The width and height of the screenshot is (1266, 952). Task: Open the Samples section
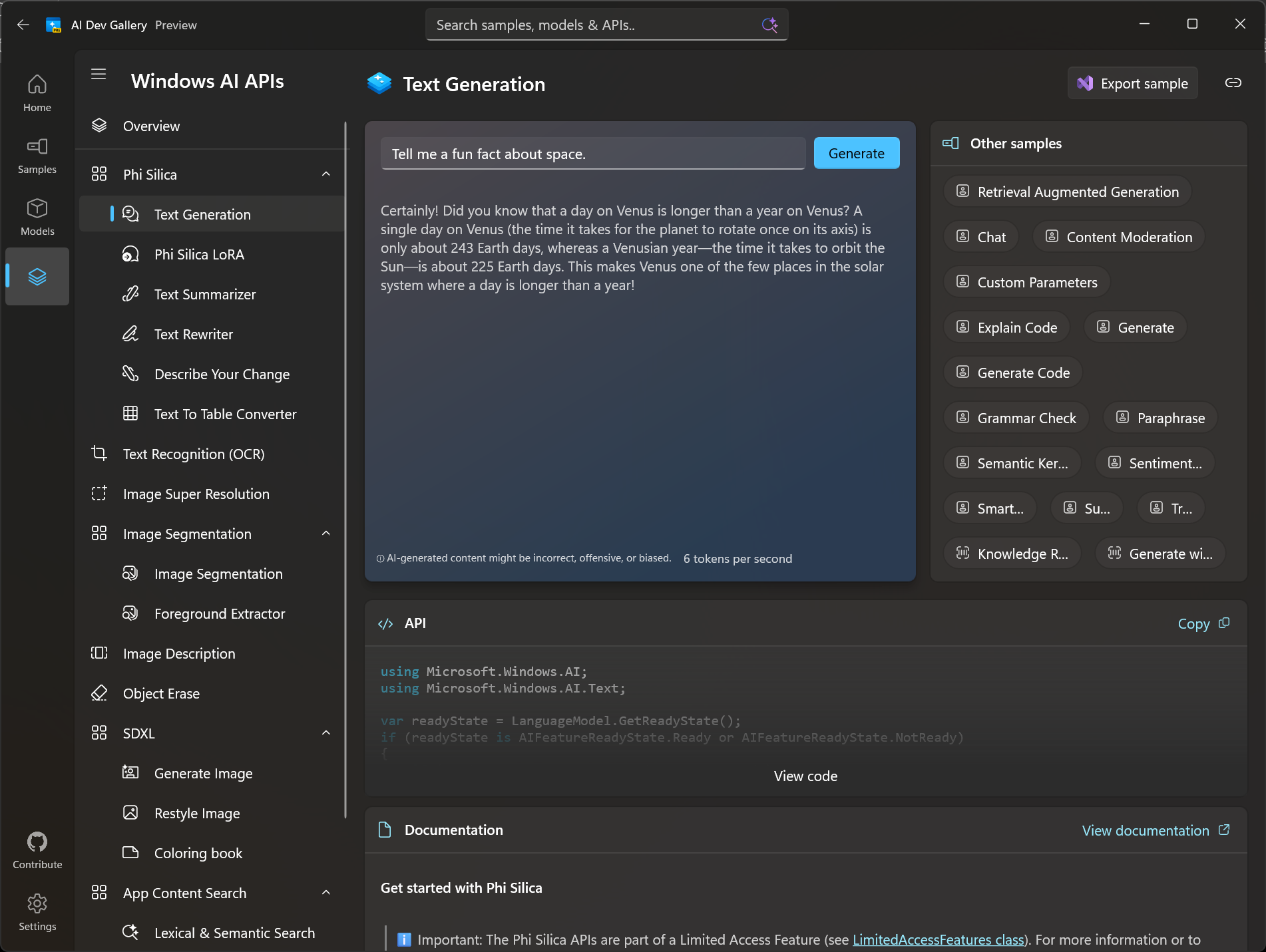pyautogui.click(x=37, y=154)
